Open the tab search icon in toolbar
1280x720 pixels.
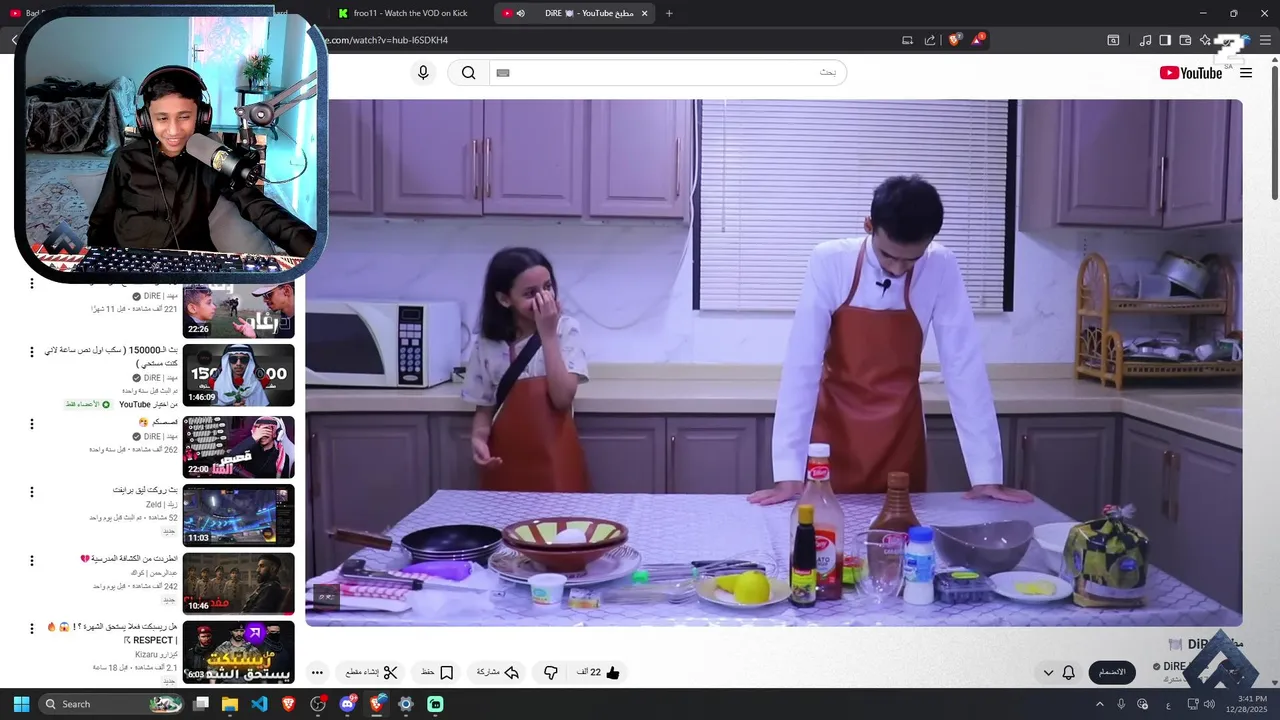tap(1113, 40)
